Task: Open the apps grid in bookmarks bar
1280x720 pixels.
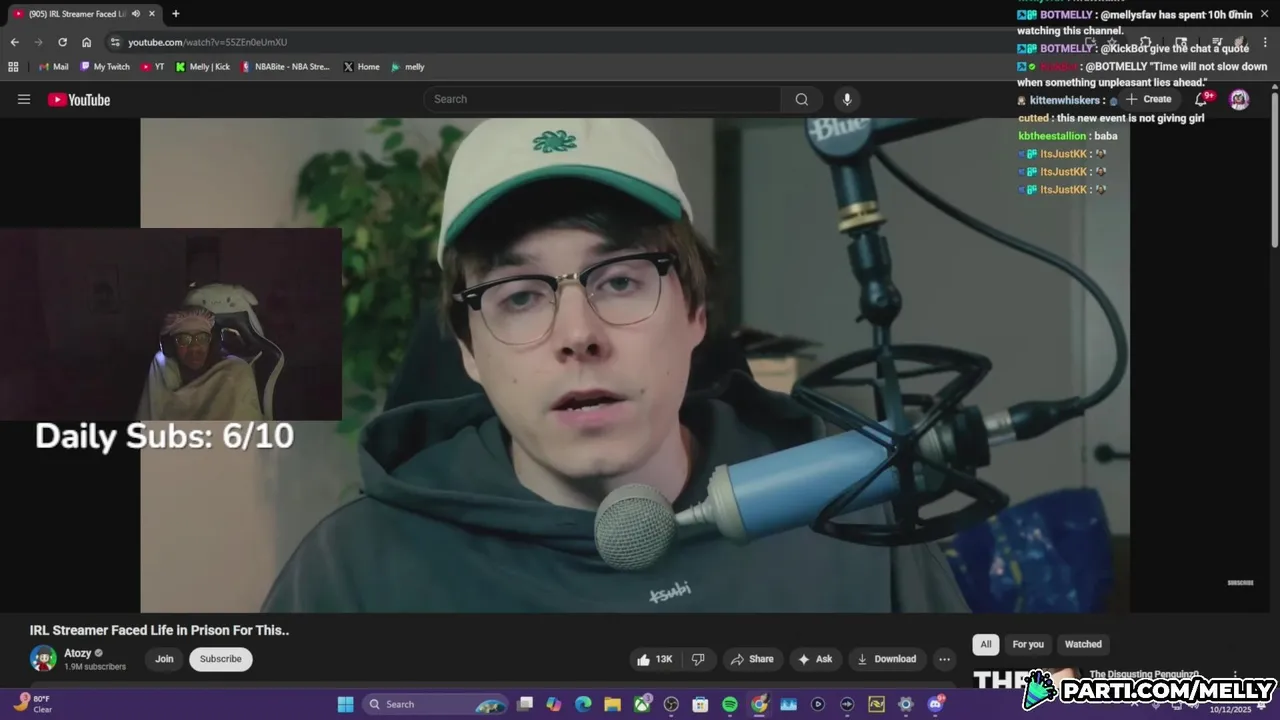Action: coord(13,67)
